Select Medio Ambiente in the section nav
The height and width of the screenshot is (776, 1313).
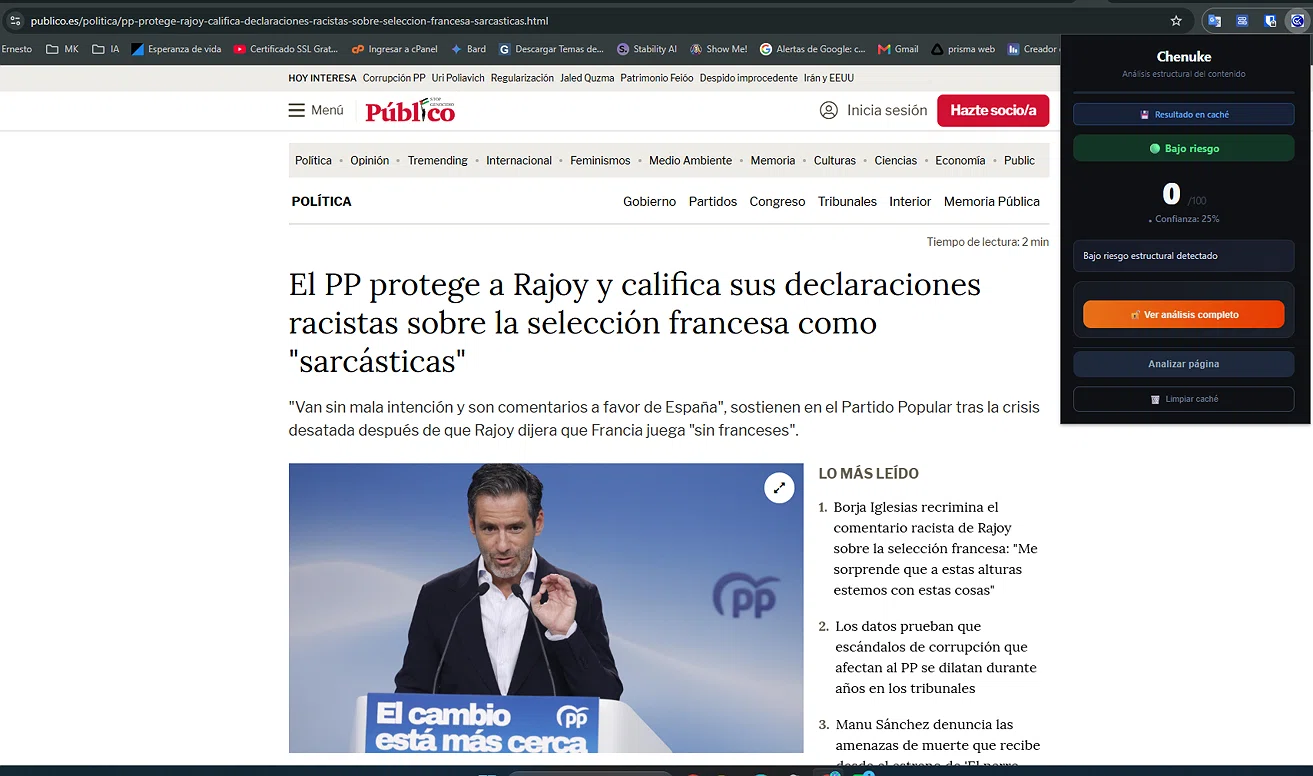coord(690,160)
